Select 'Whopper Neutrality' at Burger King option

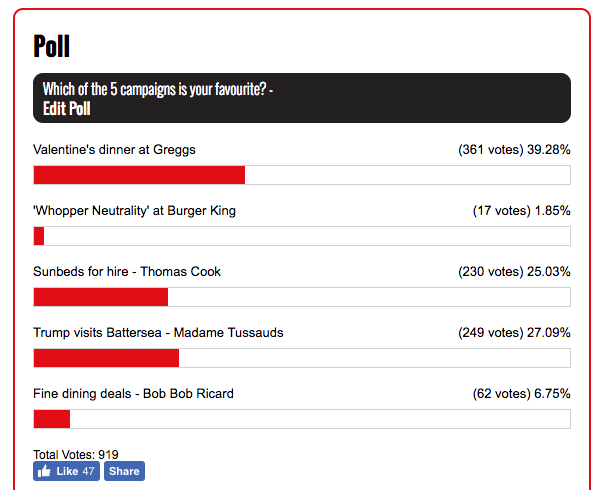pos(134,211)
